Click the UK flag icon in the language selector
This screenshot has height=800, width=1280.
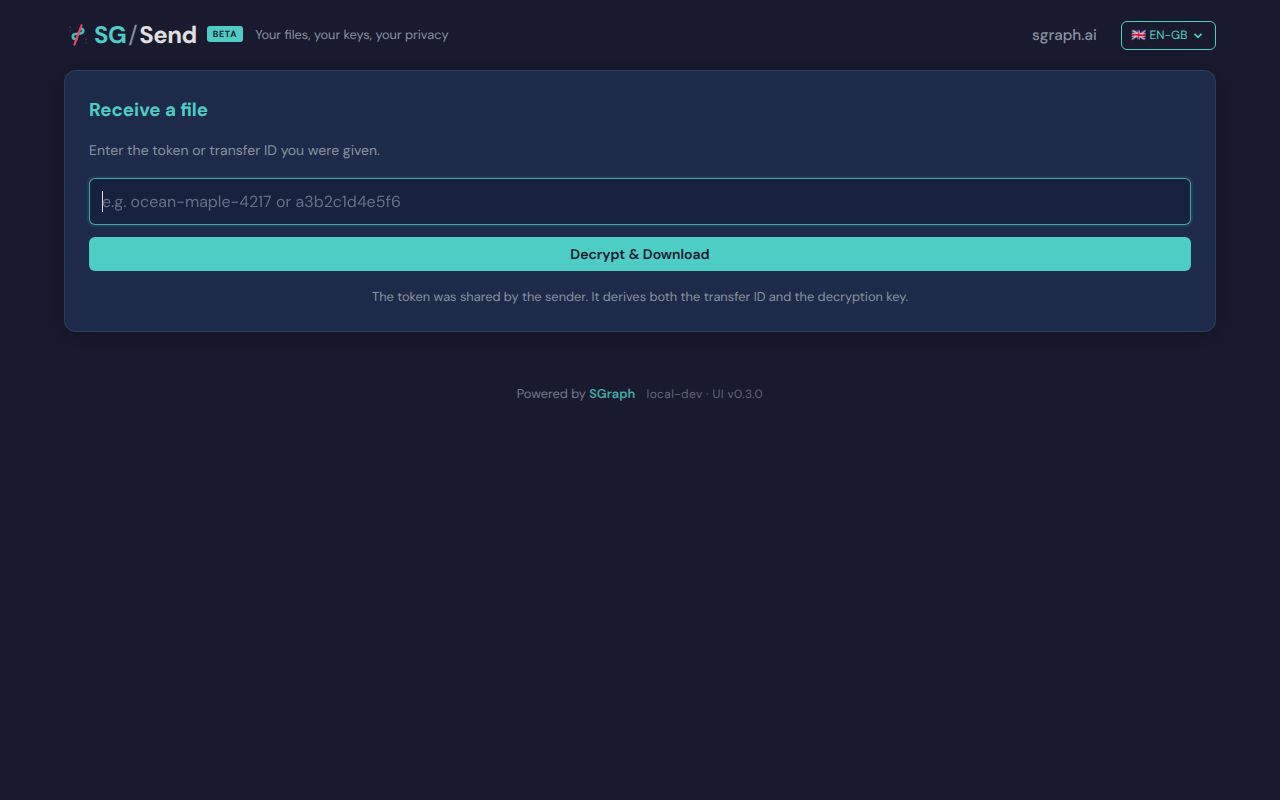click(1137, 34)
